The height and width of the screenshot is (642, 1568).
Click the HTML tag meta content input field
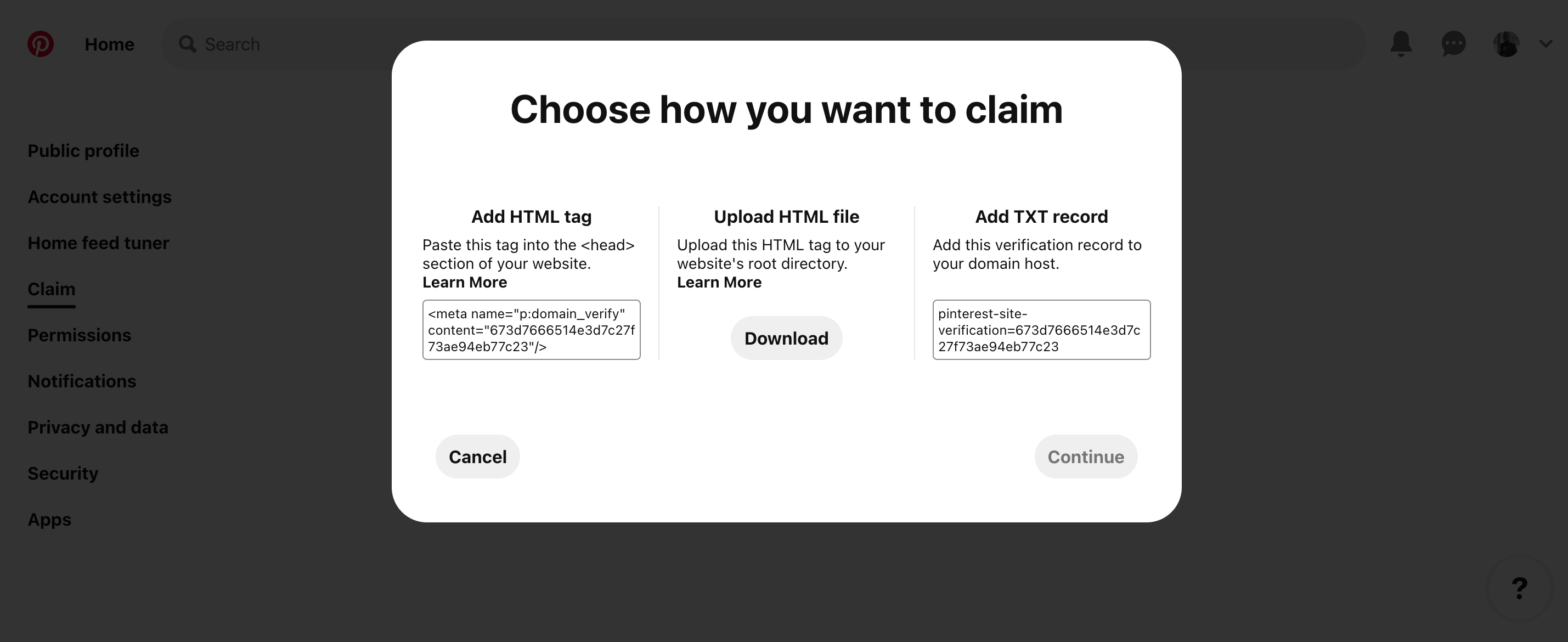point(531,329)
